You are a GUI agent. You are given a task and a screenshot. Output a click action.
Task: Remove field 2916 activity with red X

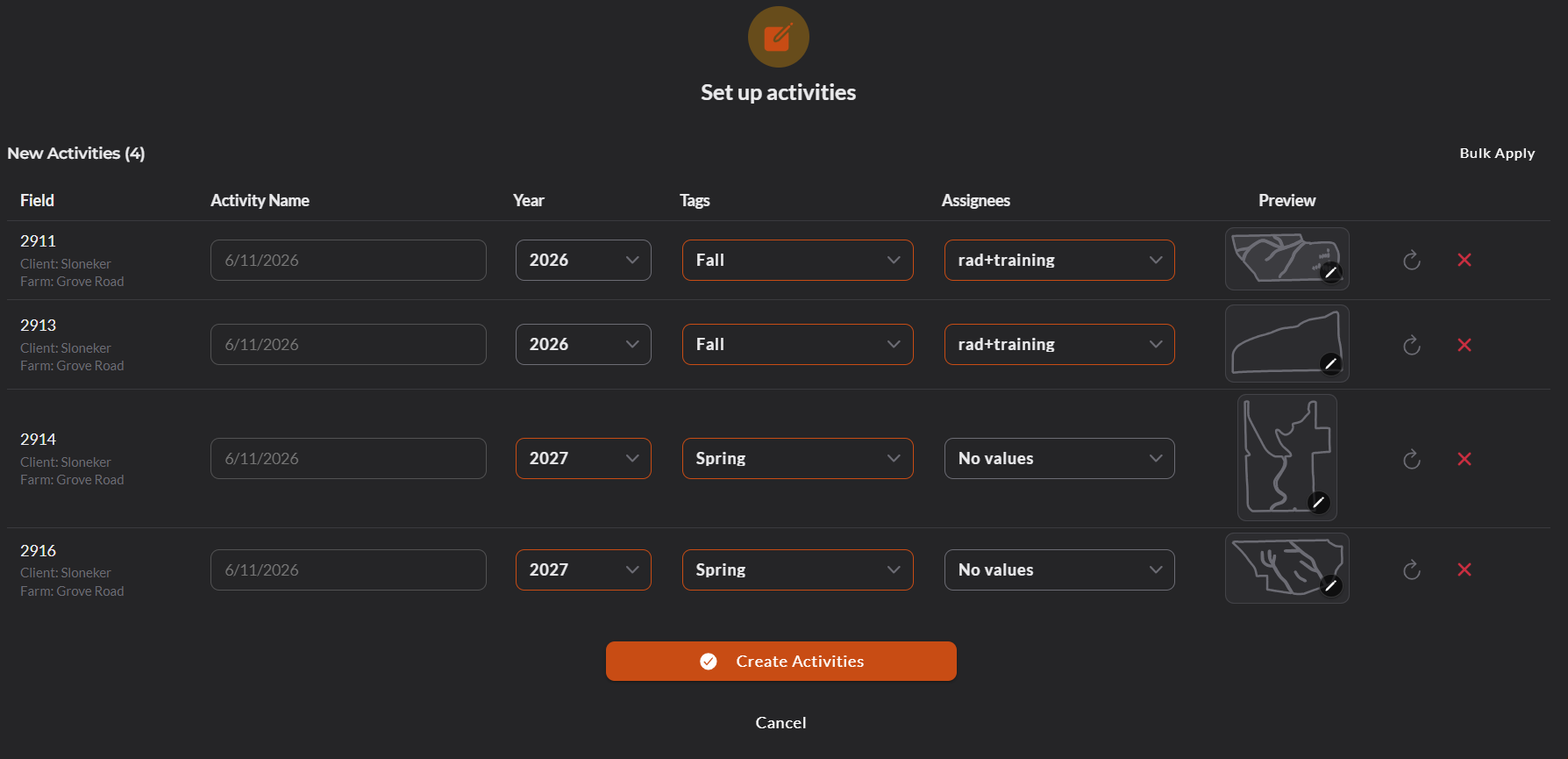coord(1465,569)
